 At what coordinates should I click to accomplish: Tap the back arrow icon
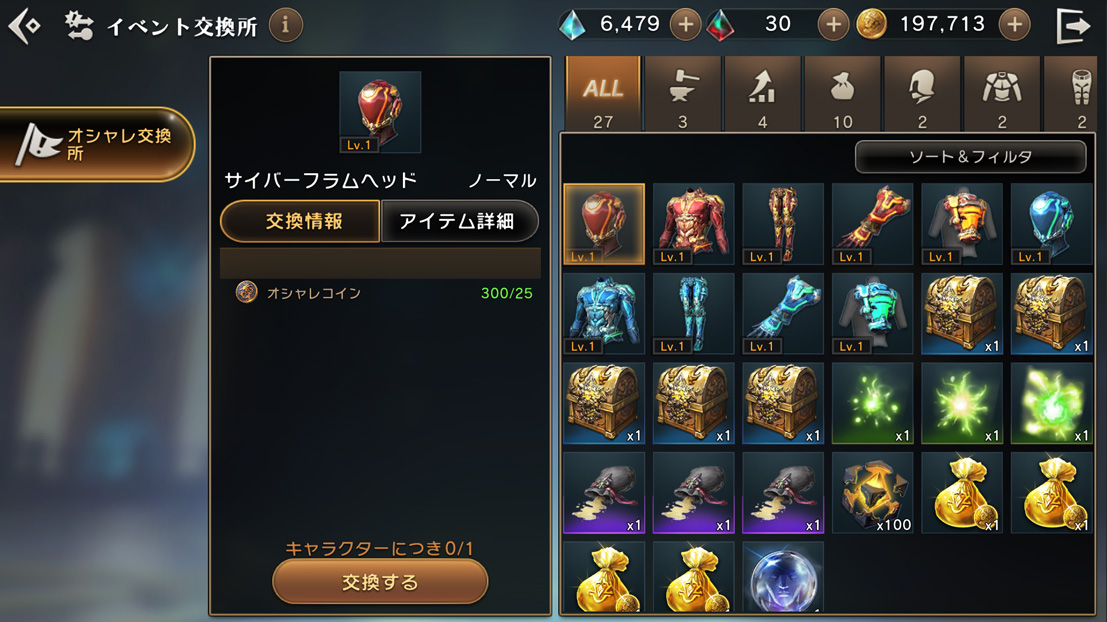point(25,26)
